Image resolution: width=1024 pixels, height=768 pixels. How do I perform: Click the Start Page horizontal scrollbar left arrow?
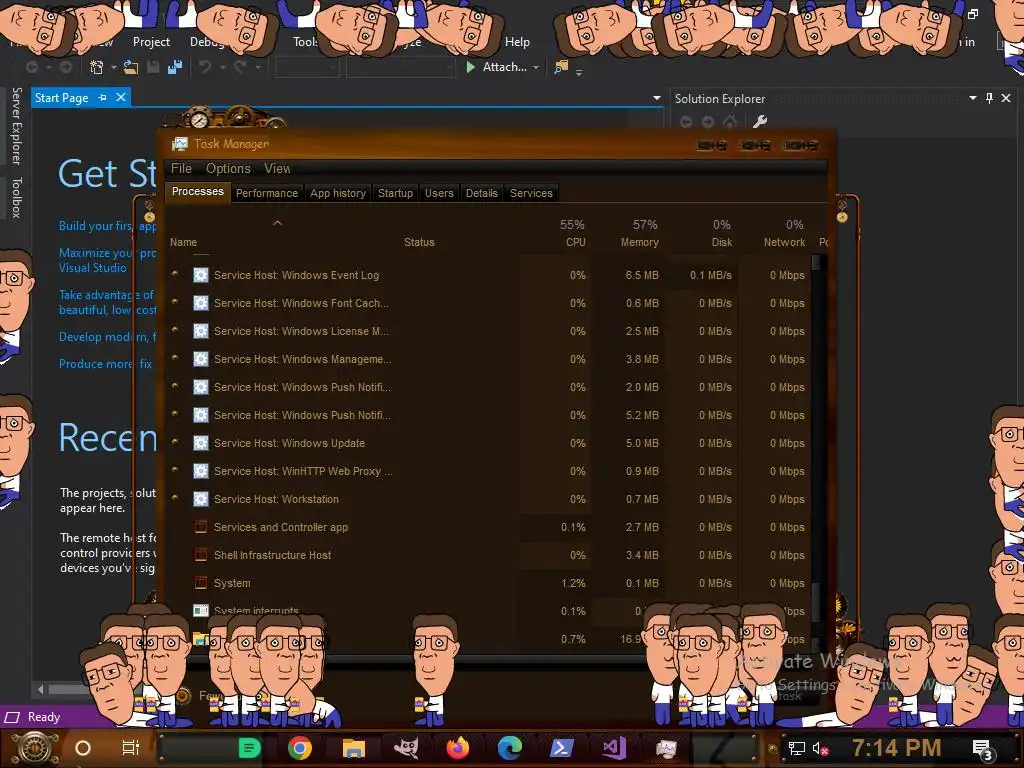click(x=41, y=689)
